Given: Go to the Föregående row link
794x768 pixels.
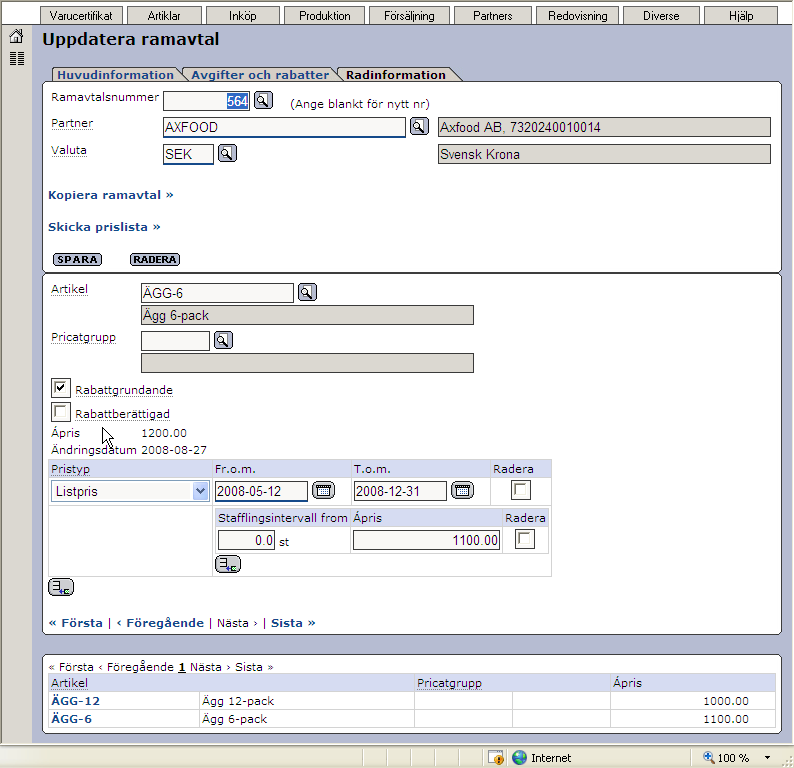Looking at the screenshot, I should click(160, 623).
